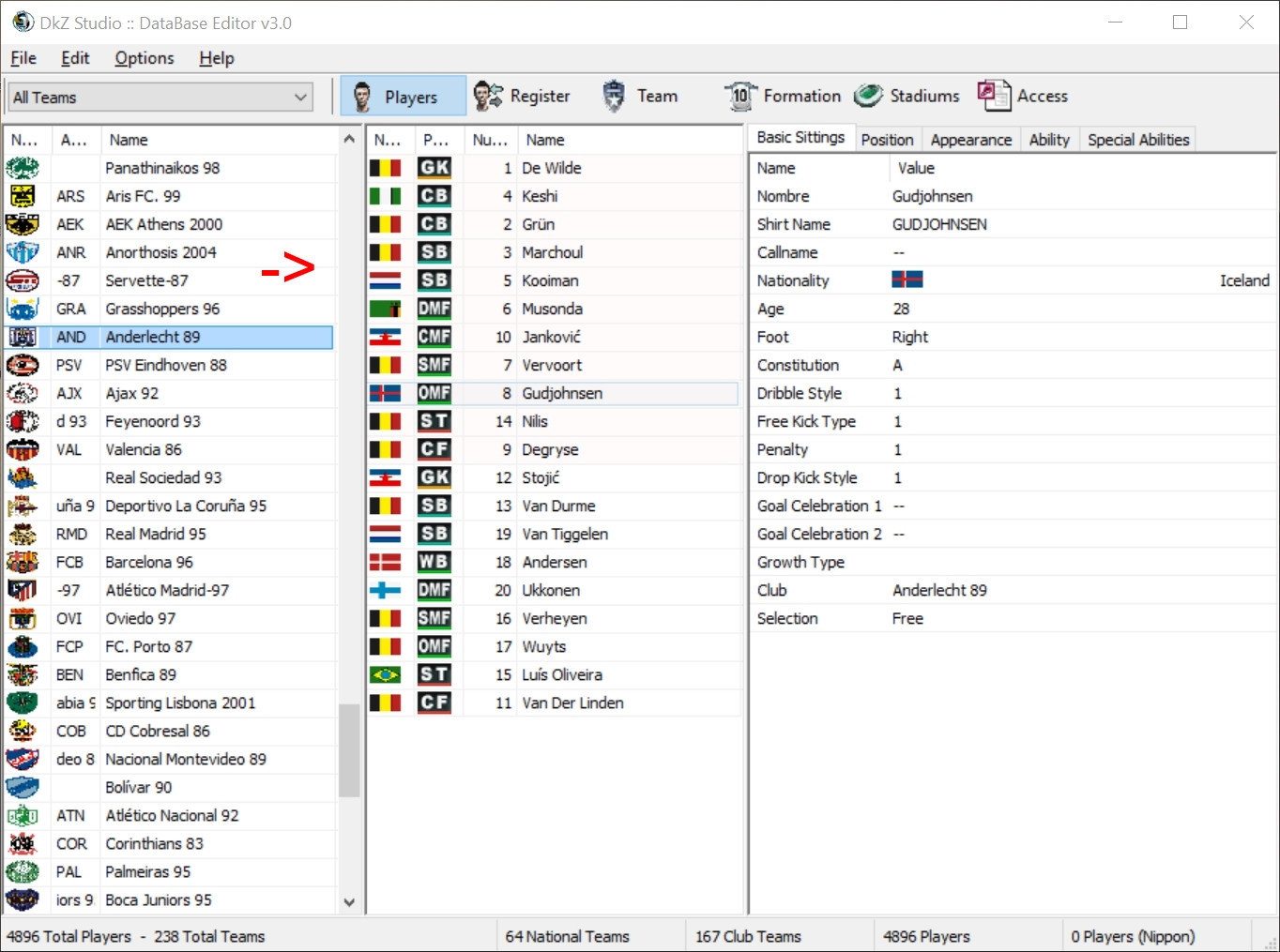This screenshot has width=1280, height=952.
Task: Click the AEK Athens 2000 crest icon
Action: click(23, 224)
